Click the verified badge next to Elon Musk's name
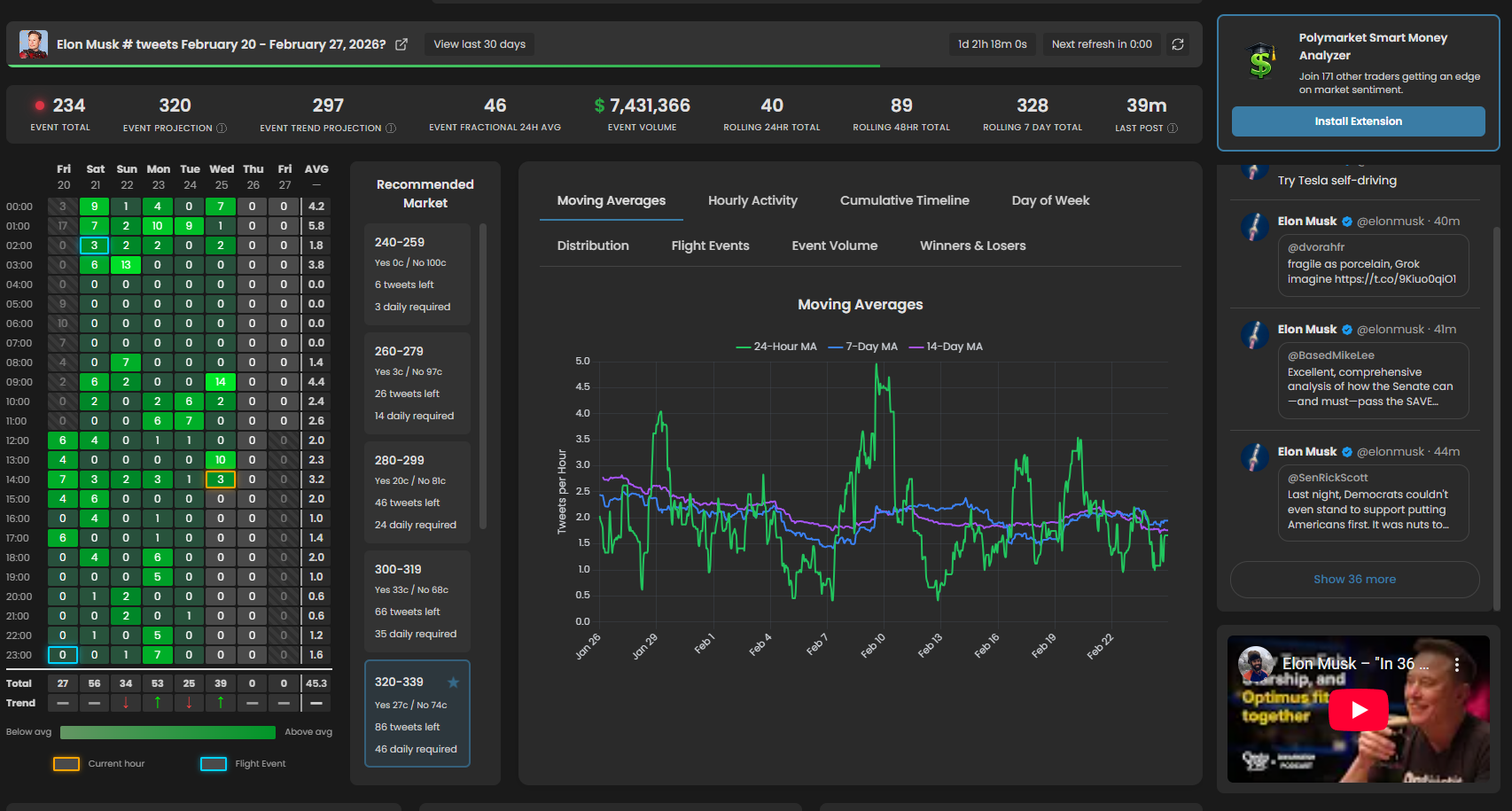 click(x=1347, y=221)
